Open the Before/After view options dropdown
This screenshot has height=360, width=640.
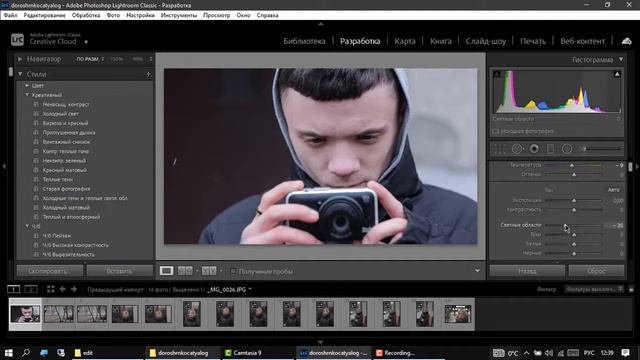point(221,271)
